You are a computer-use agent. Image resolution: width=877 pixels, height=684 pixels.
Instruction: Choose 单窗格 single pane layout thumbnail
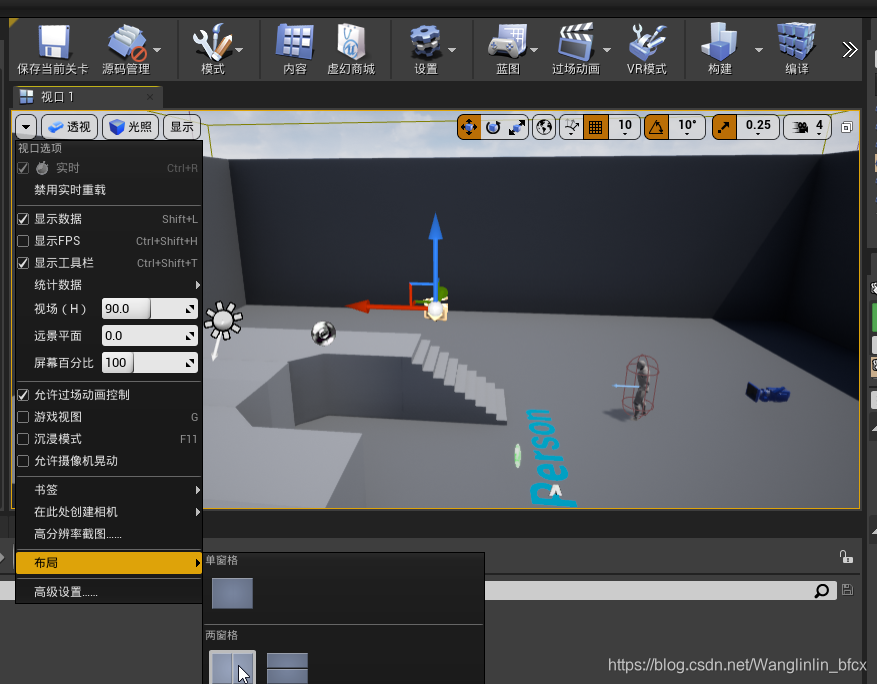coord(232,593)
